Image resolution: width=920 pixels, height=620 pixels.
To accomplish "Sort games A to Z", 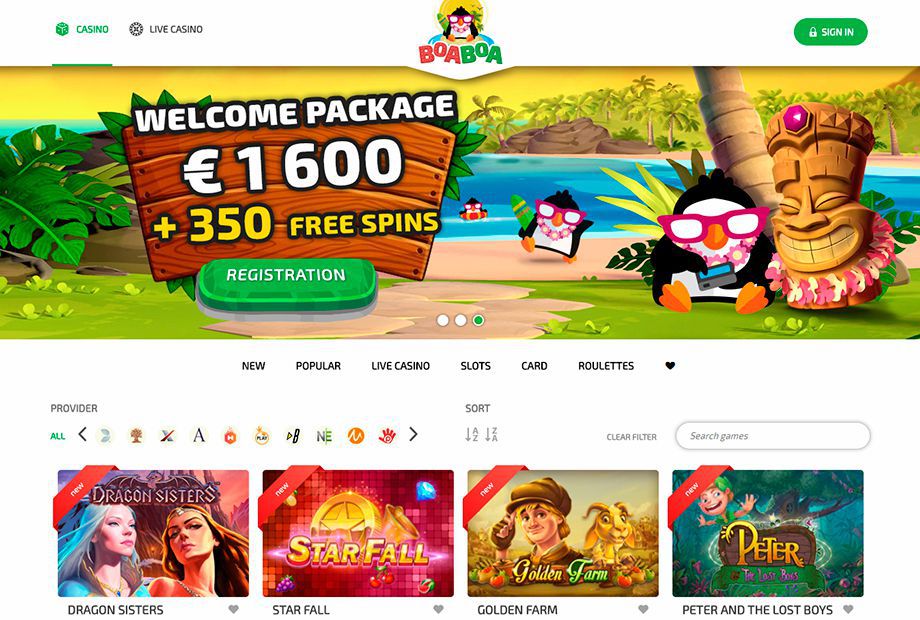I will tap(472, 435).
